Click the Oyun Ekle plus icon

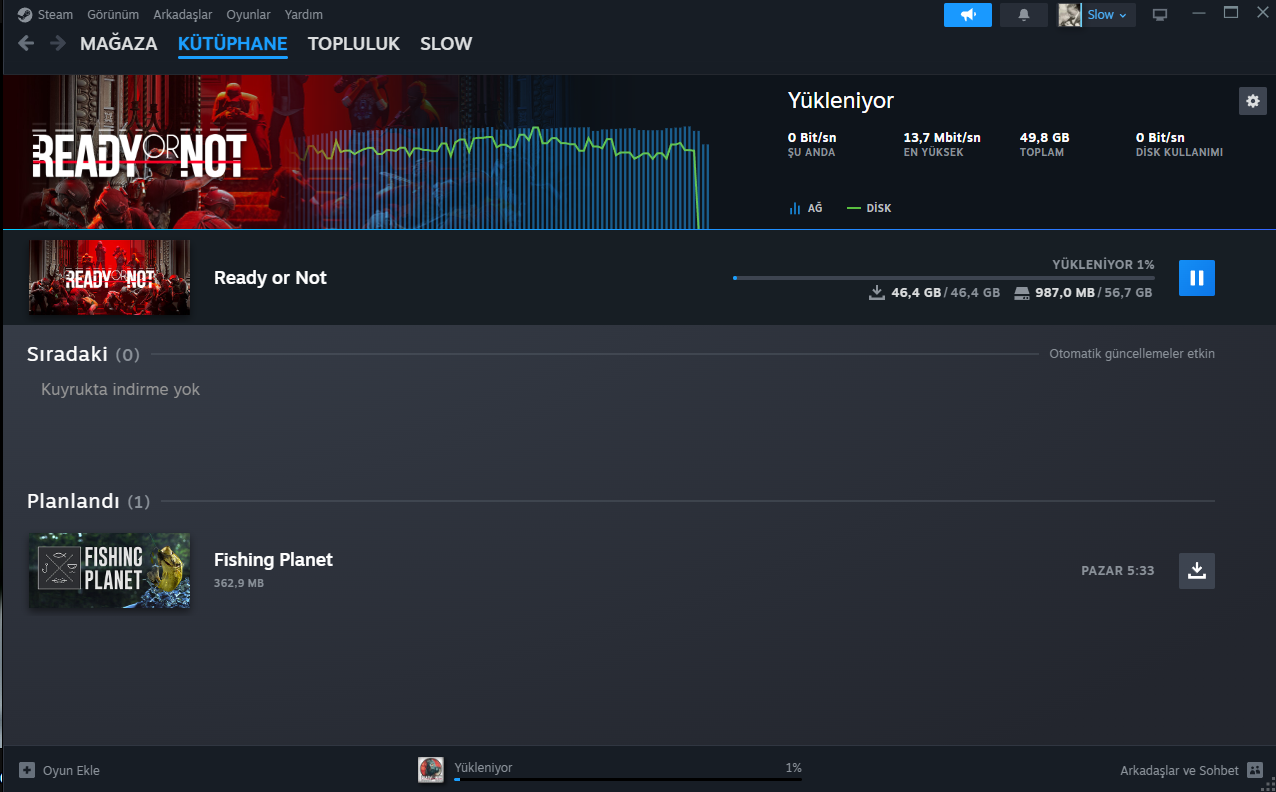pyautogui.click(x=27, y=770)
